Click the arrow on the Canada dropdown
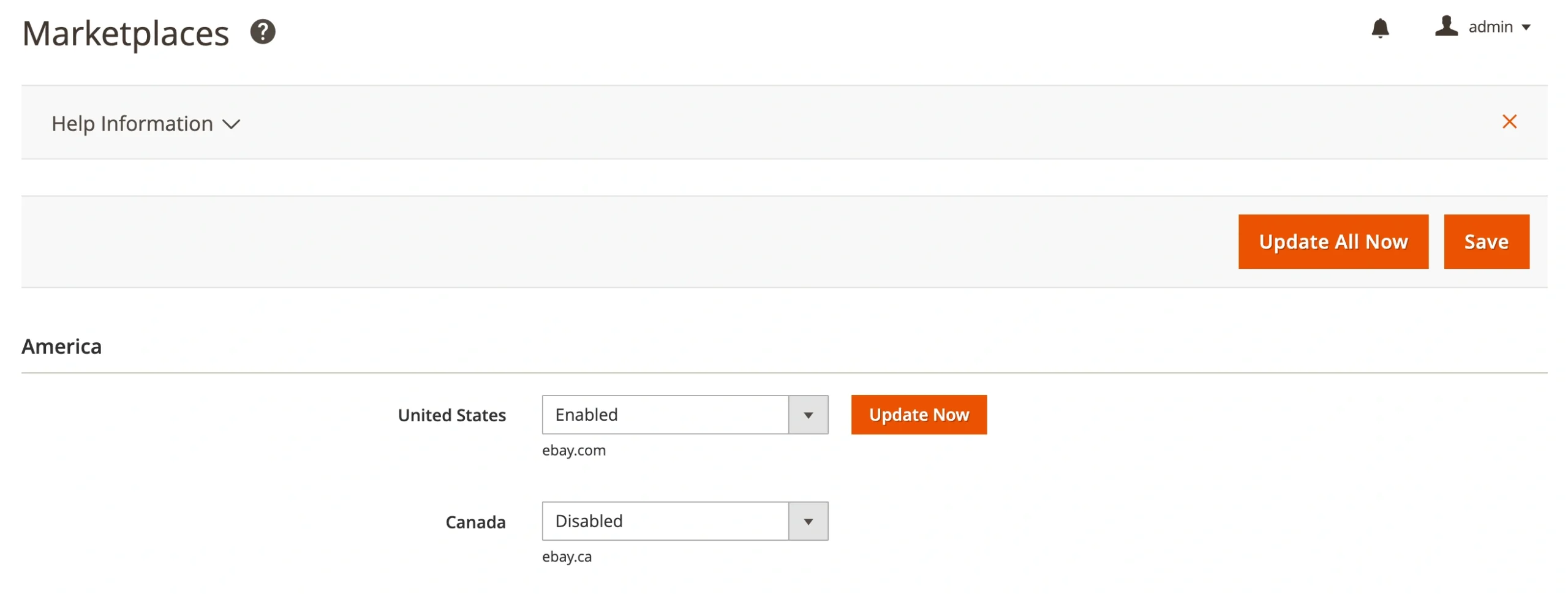Screen dimensions: 1568x594 [807, 522]
